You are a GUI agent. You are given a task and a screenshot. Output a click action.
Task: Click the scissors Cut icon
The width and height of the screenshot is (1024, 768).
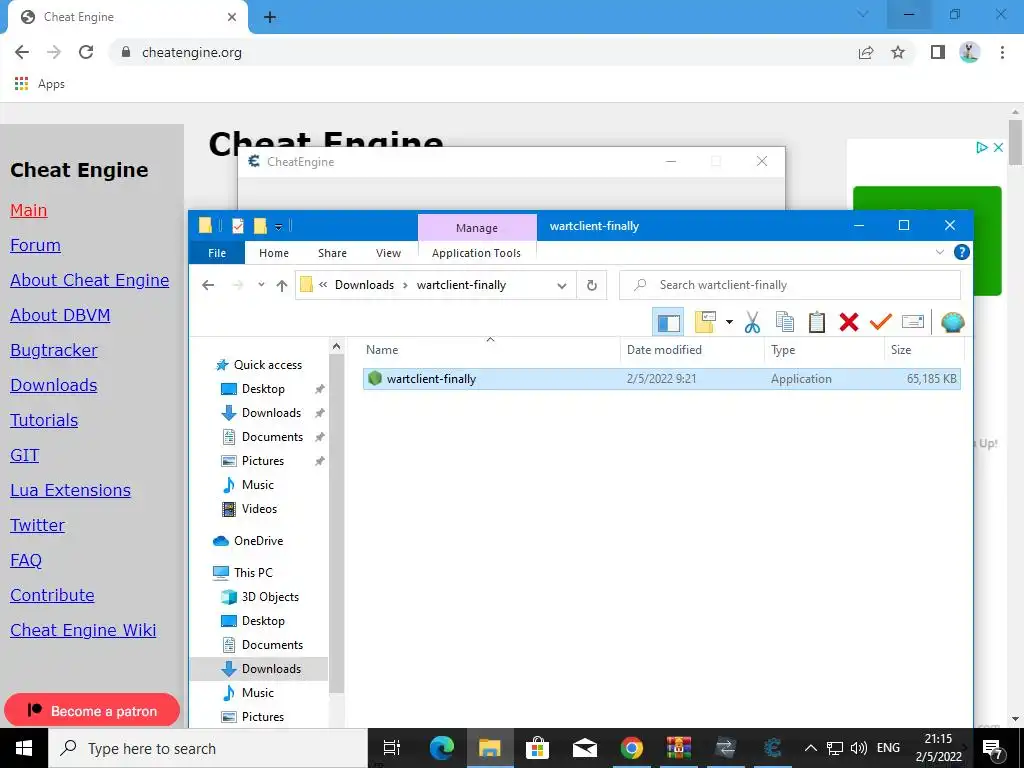pos(752,322)
